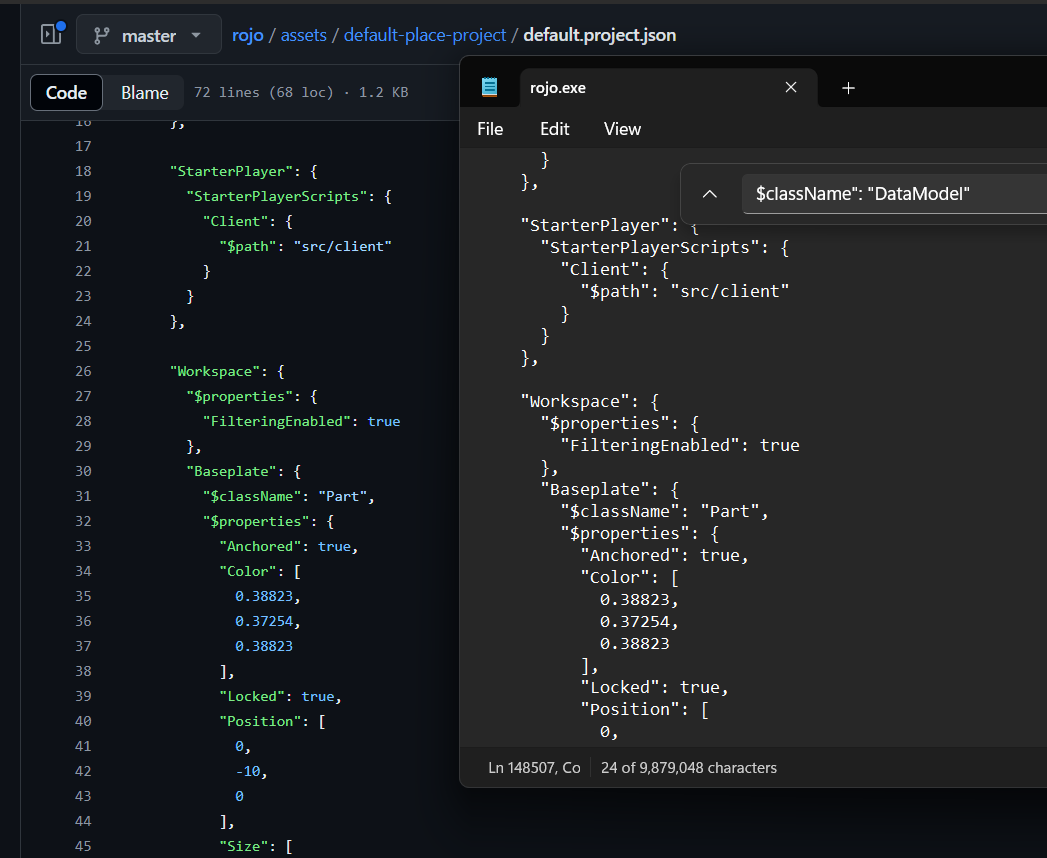Click the plus icon to open new tab

click(848, 88)
